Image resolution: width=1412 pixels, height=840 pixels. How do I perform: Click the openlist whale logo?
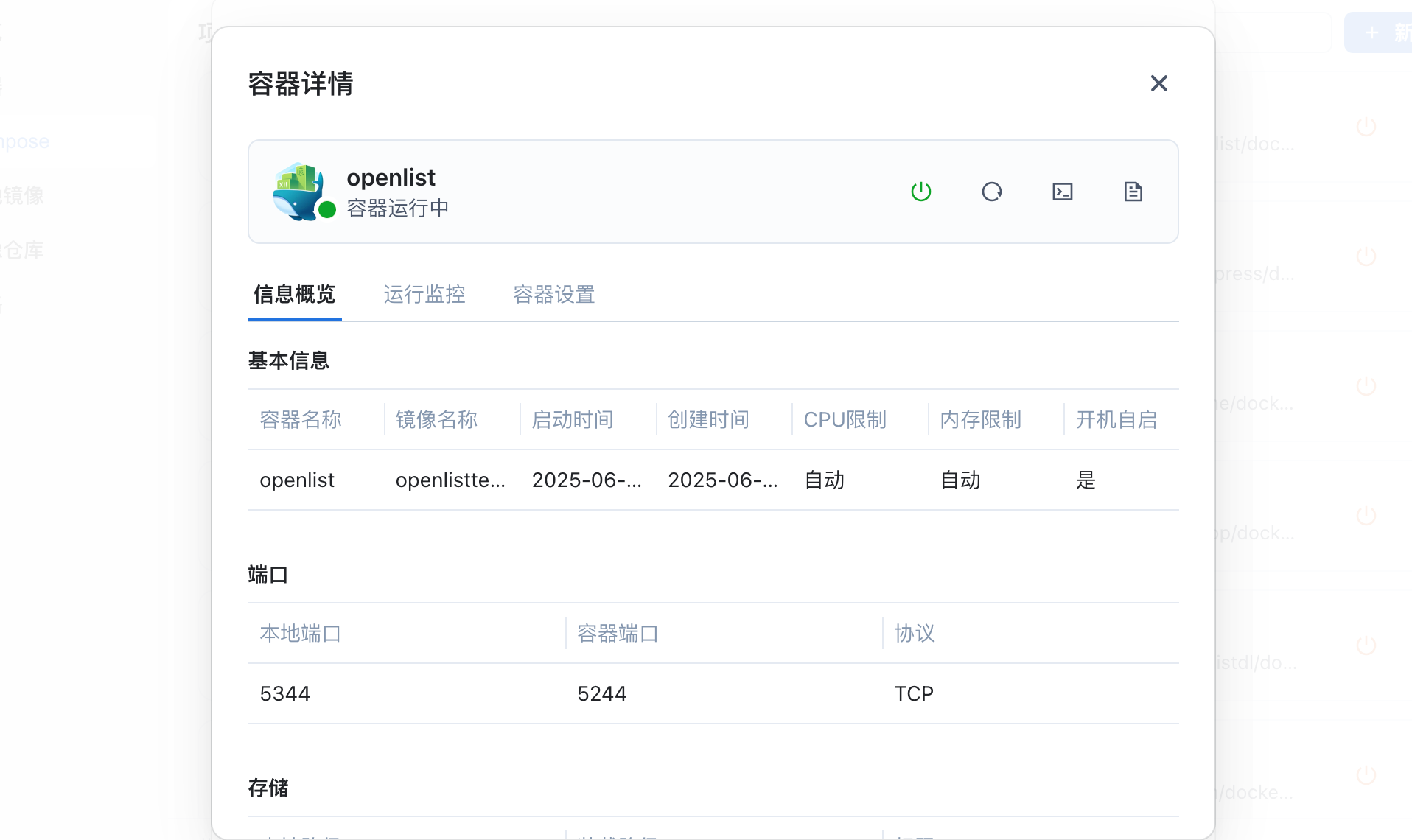(298, 191)
